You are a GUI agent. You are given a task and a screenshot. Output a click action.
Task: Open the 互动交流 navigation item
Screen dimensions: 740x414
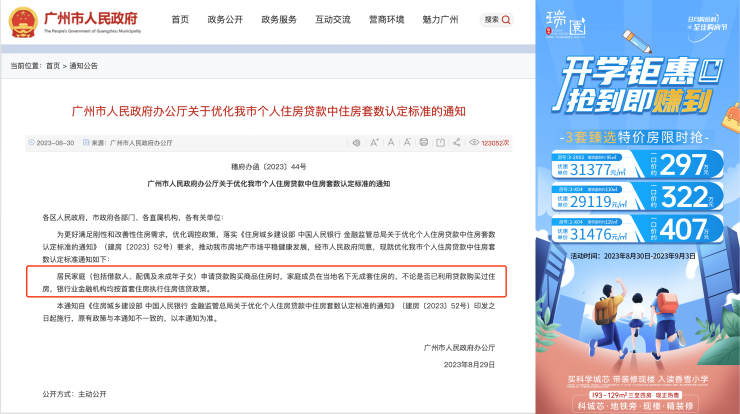click(333, 20)
